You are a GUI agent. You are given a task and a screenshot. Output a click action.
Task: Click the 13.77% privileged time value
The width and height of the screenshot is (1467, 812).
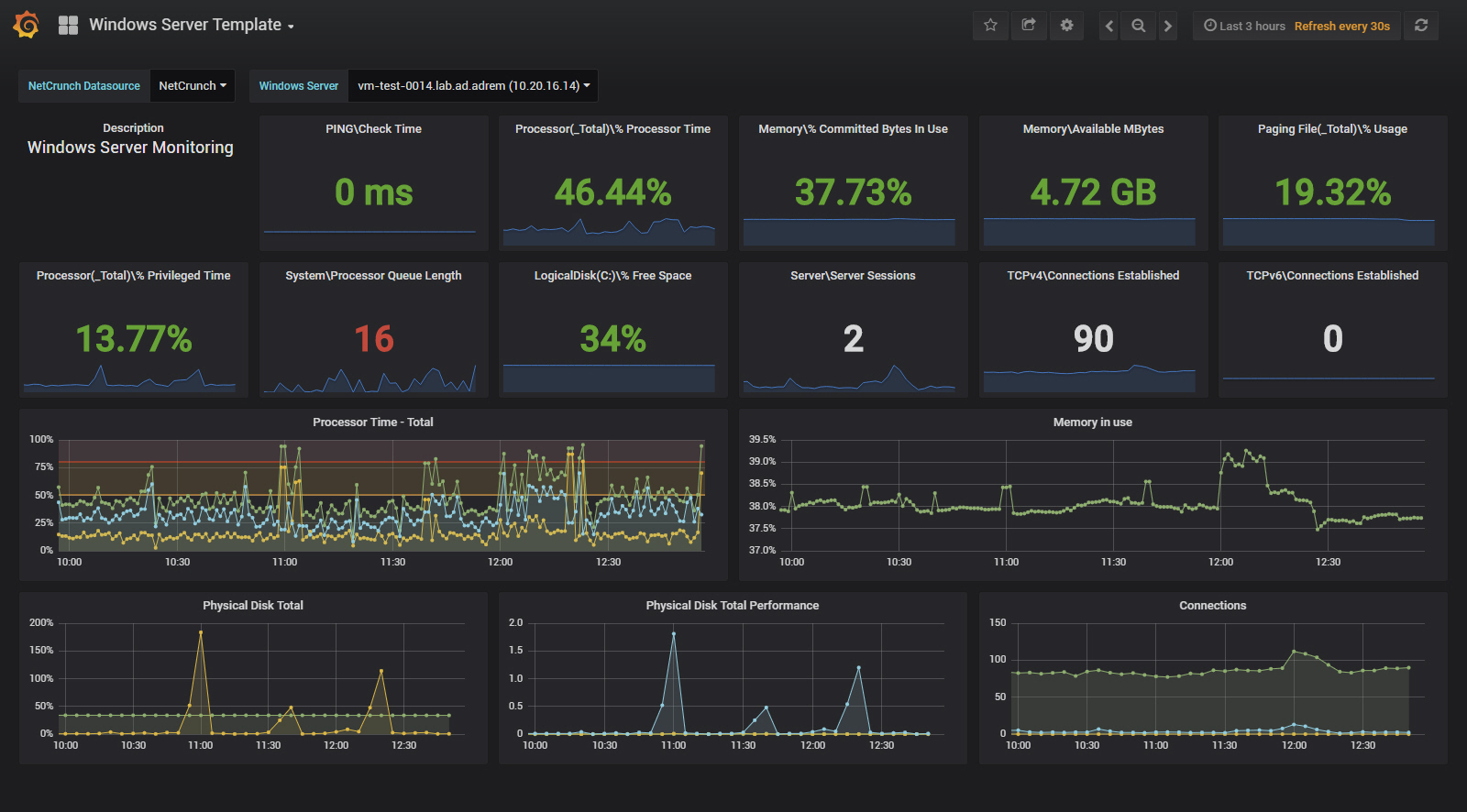point(134,339)
